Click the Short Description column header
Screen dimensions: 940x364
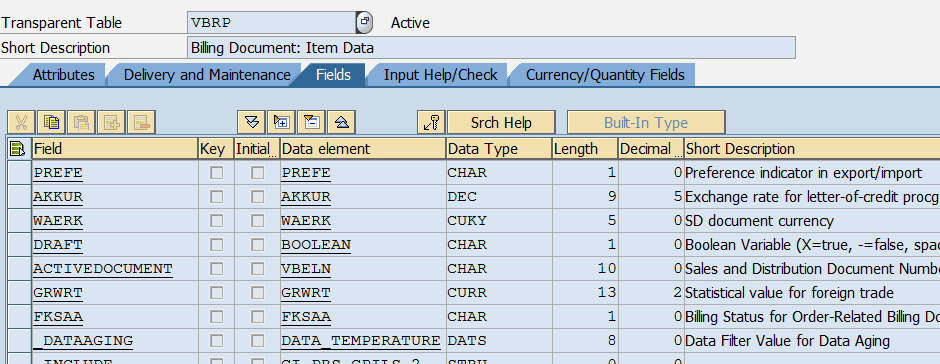click(x=812, y=149)
